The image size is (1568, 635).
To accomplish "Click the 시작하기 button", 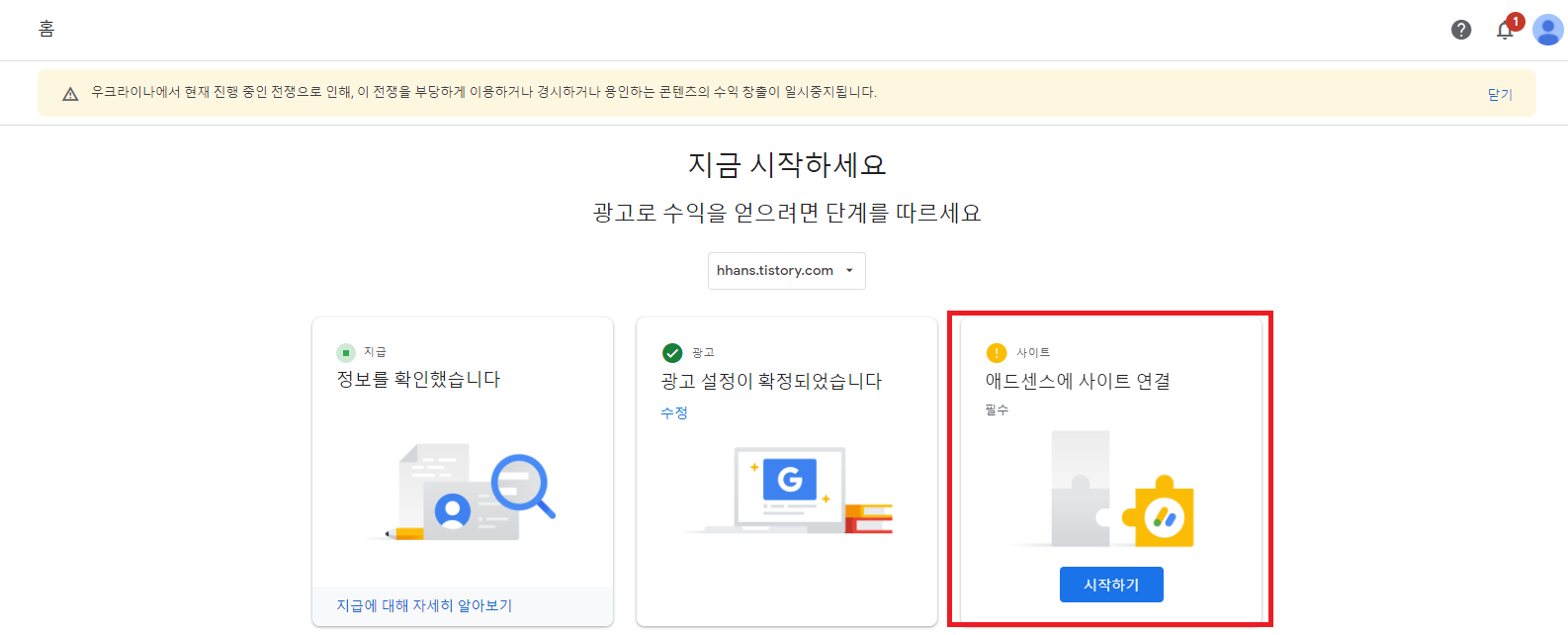I will (x=1111, y=585).
